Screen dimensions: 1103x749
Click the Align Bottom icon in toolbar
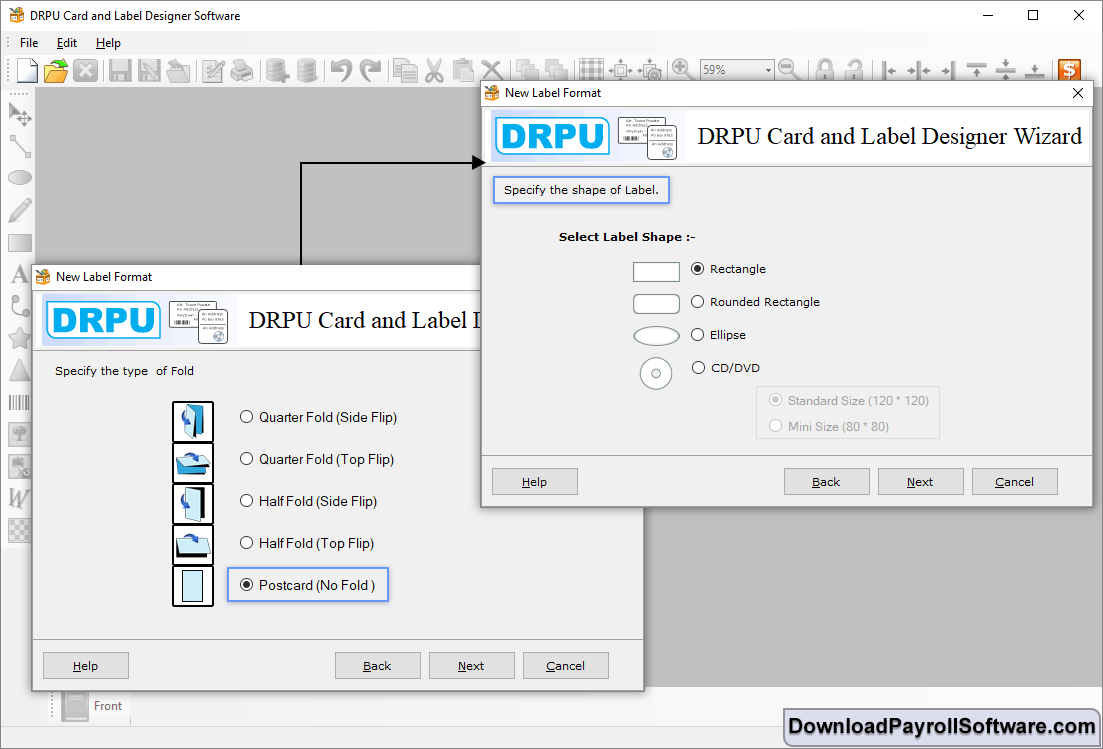(1035, 70)
